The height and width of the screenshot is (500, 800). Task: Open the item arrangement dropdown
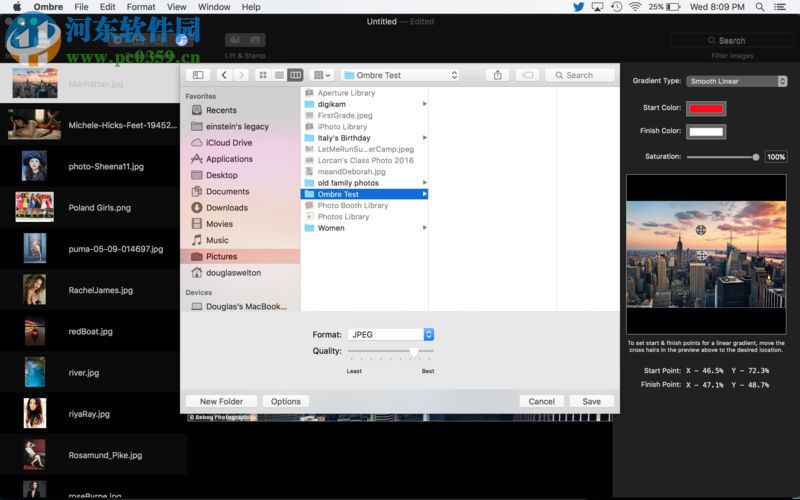click(321, 75)
